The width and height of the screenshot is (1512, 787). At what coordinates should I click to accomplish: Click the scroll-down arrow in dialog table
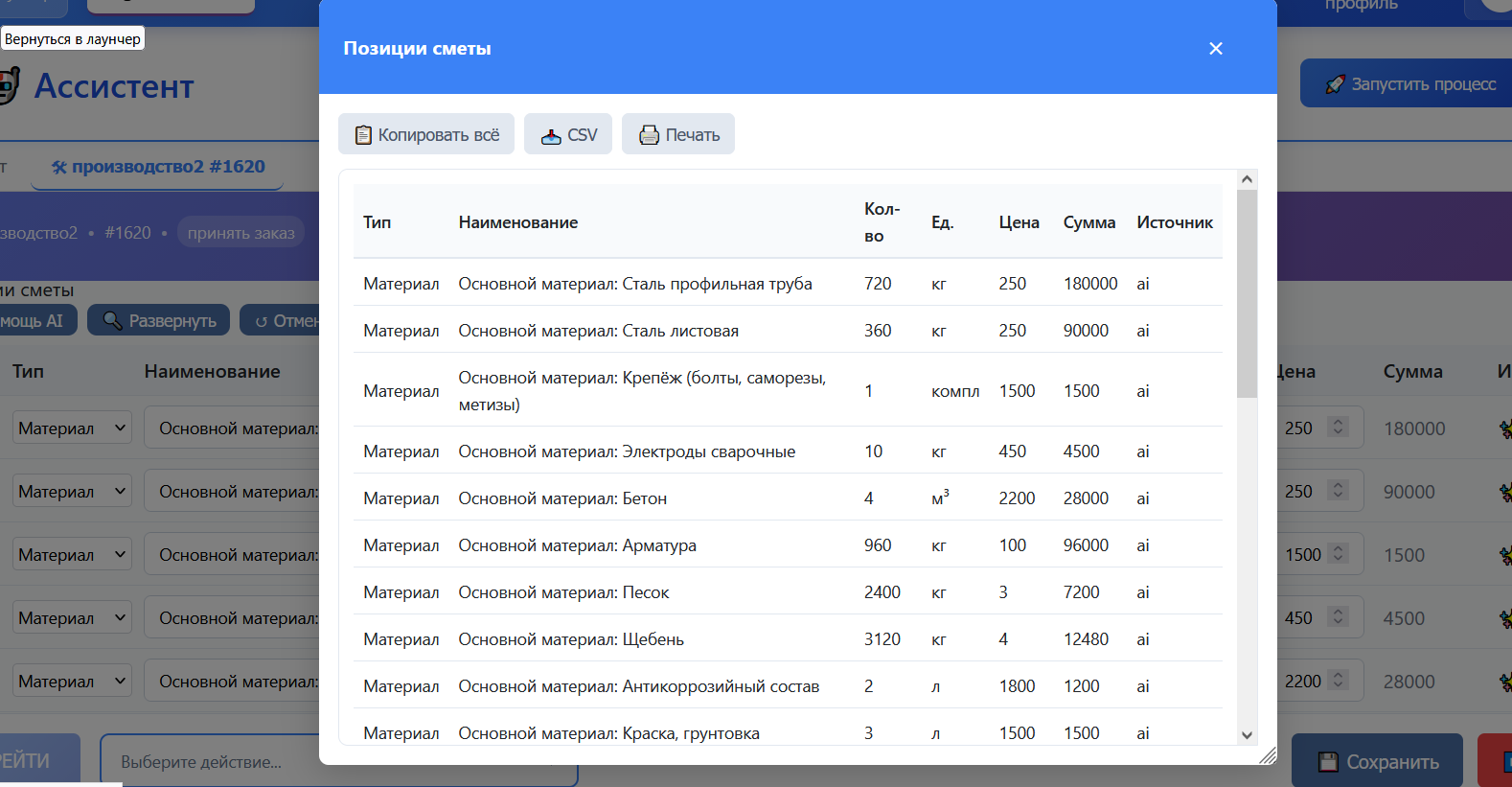[1247, 735]
